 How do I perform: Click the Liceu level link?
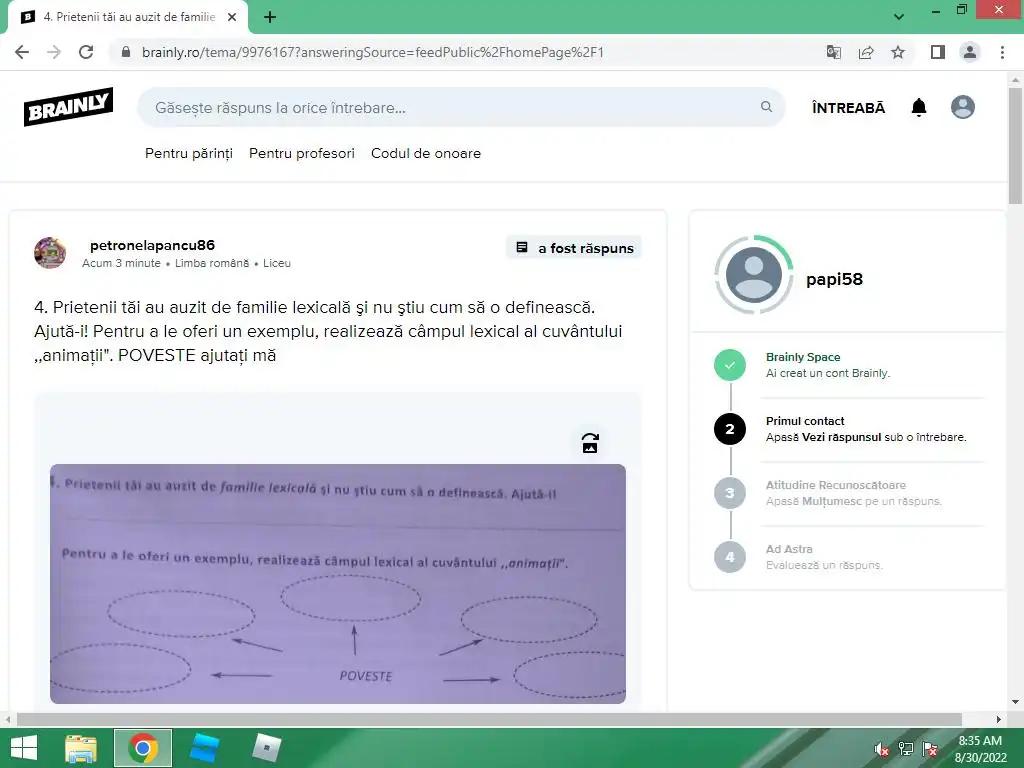pos(277,263)
